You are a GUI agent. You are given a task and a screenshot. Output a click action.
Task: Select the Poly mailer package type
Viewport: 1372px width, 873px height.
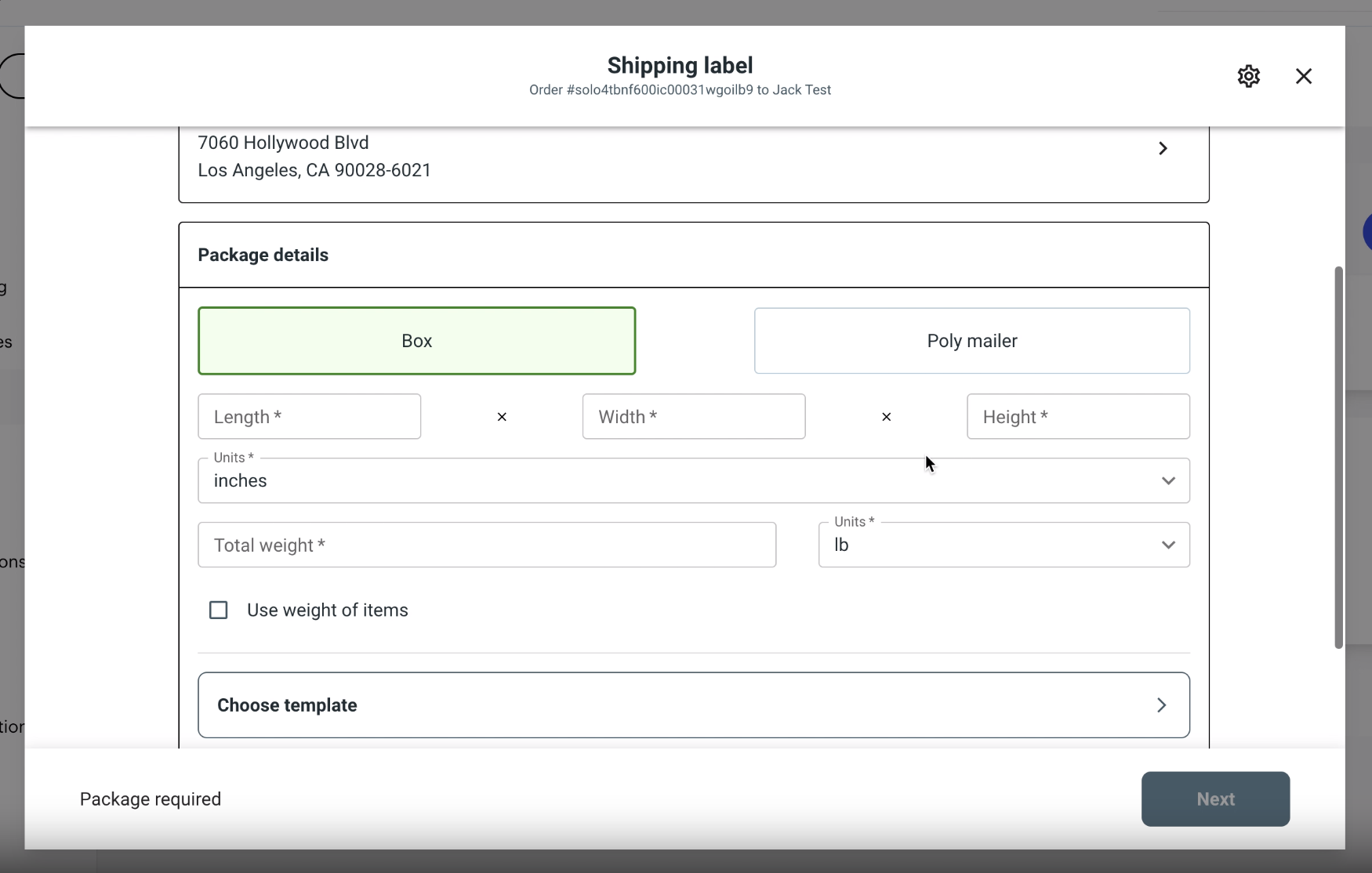click(x=972, y=341)
